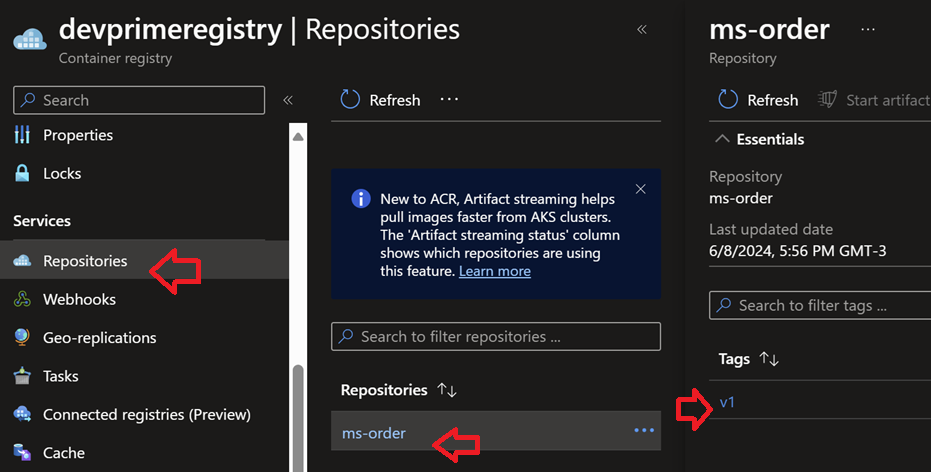The width and height of the screenshot is (931, 472).
Task: Collapse the Repositories blade with double chevron
Action: coord(642,29)
